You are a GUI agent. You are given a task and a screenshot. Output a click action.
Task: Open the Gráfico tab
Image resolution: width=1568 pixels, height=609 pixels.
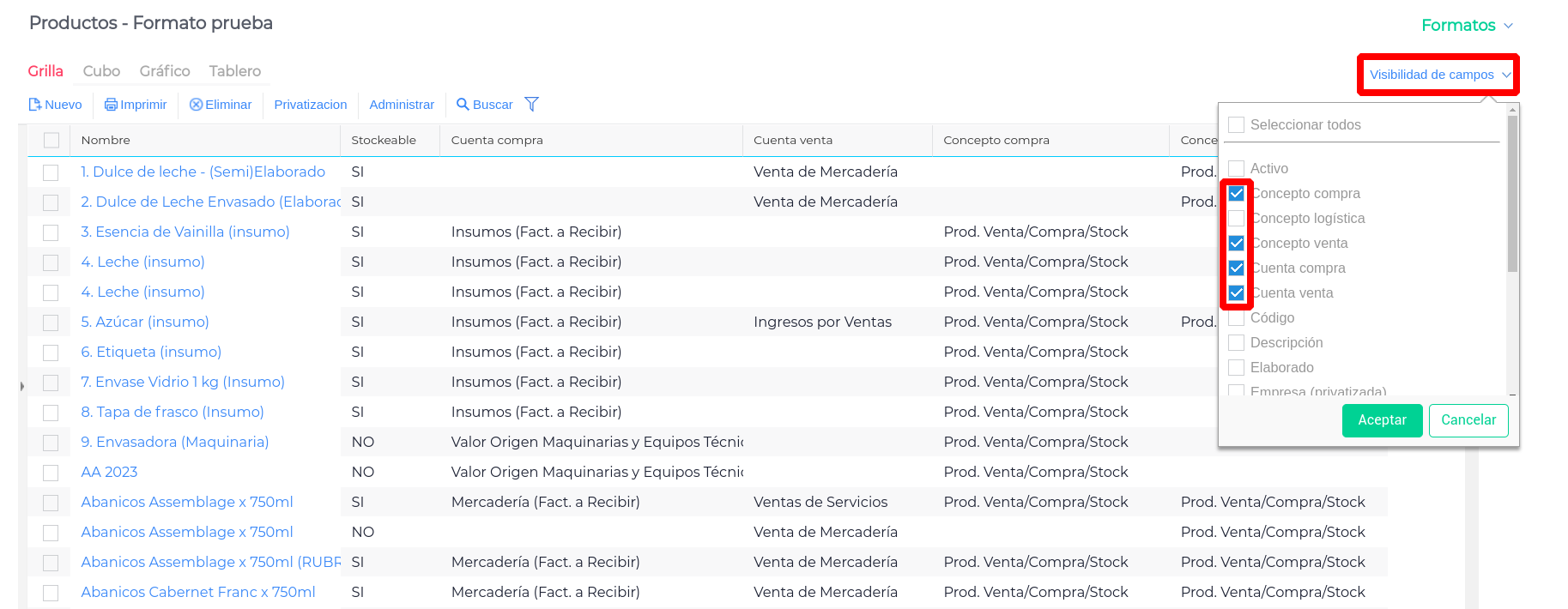pos(165,71)
